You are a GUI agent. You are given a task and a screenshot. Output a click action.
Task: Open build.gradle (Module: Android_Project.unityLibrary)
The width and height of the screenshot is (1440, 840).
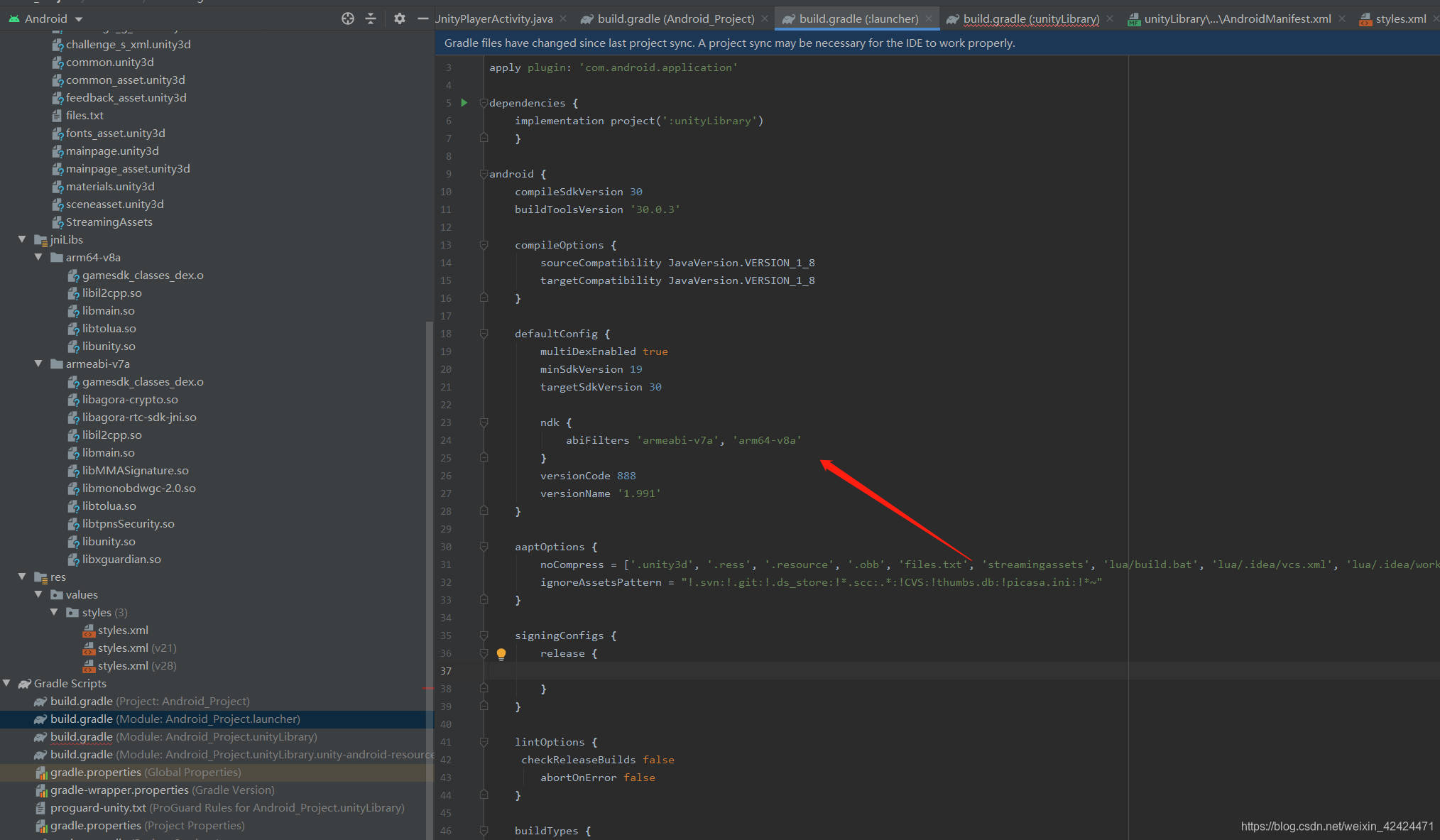pos(183,737)
